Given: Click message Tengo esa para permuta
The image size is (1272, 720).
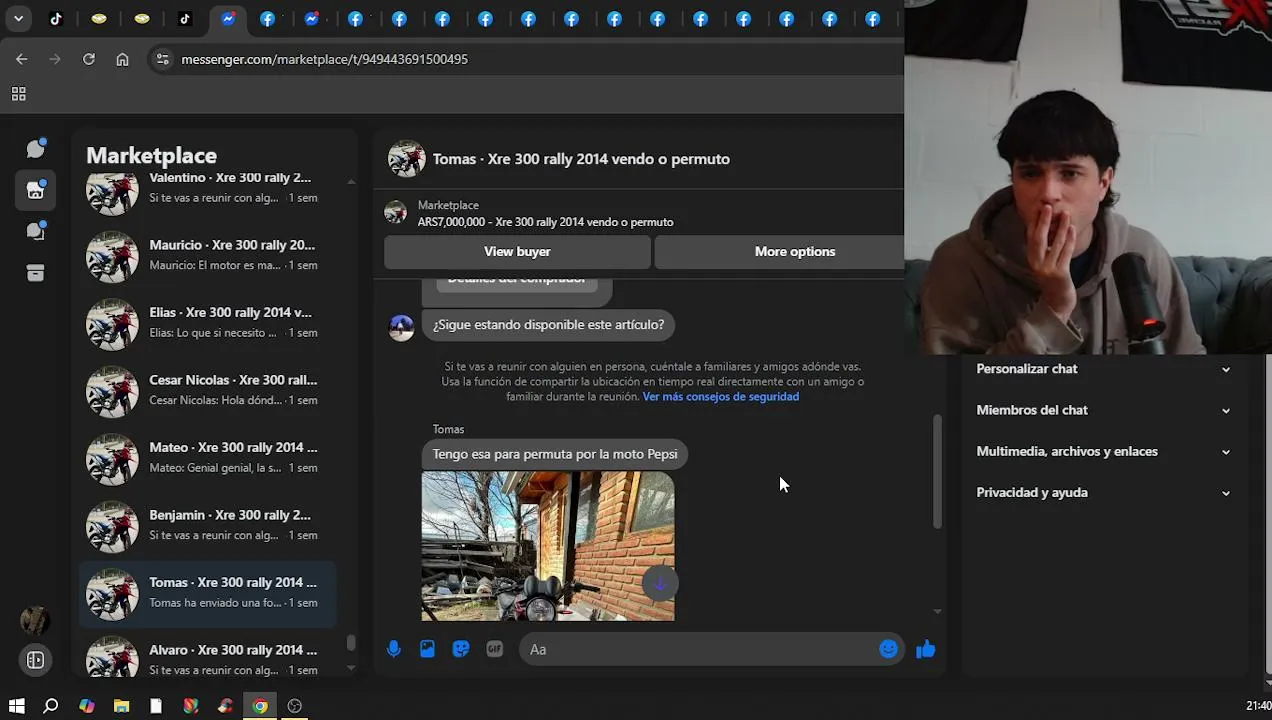Looking at the screenshot, I should coord(555,454).
